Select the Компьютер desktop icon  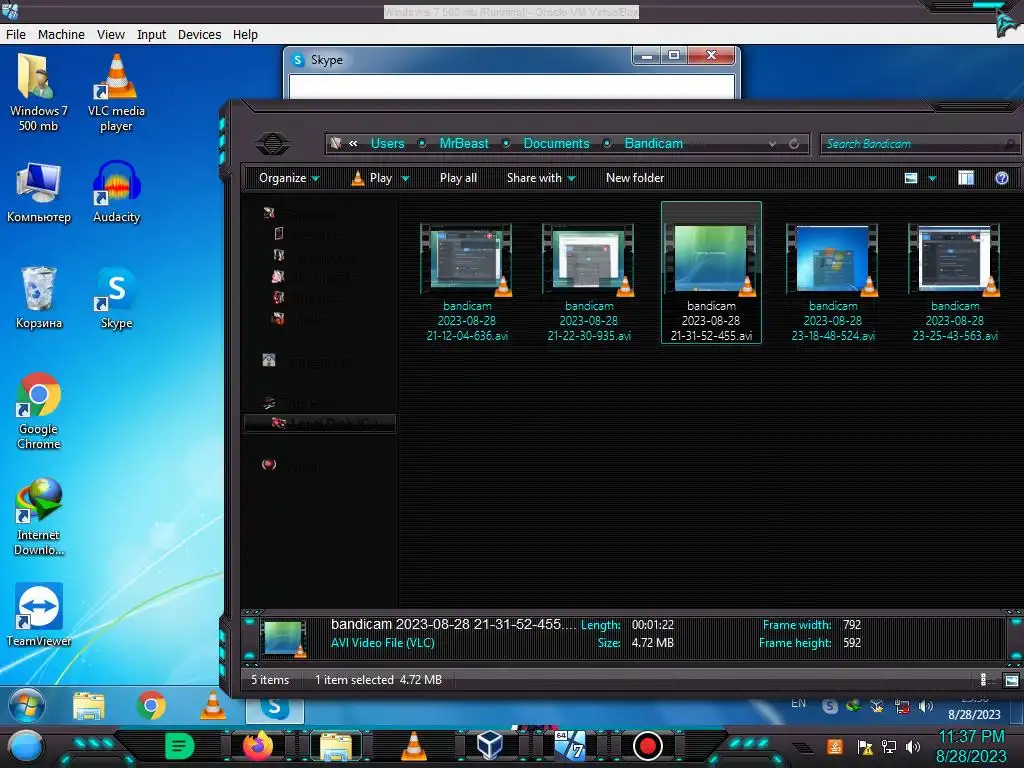(x=39, y=192)
